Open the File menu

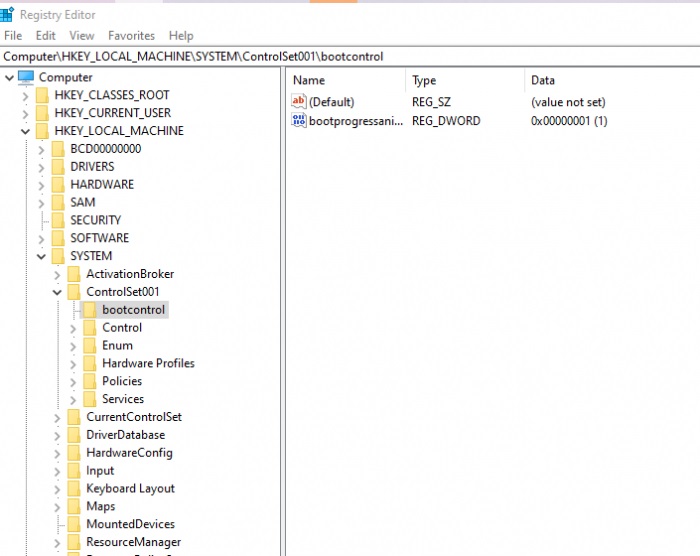click(13, 35)
